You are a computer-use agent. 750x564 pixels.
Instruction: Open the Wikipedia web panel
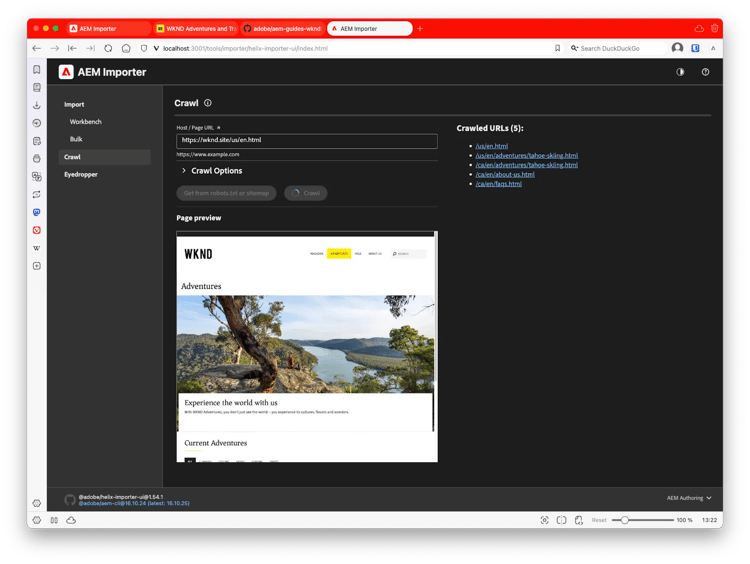pos(37,248)
